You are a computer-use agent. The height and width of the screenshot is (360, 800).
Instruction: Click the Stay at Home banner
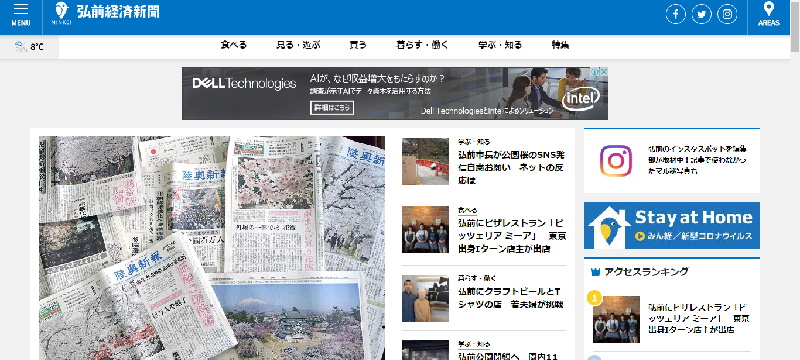pyautogui.click(x=672, y=225)
